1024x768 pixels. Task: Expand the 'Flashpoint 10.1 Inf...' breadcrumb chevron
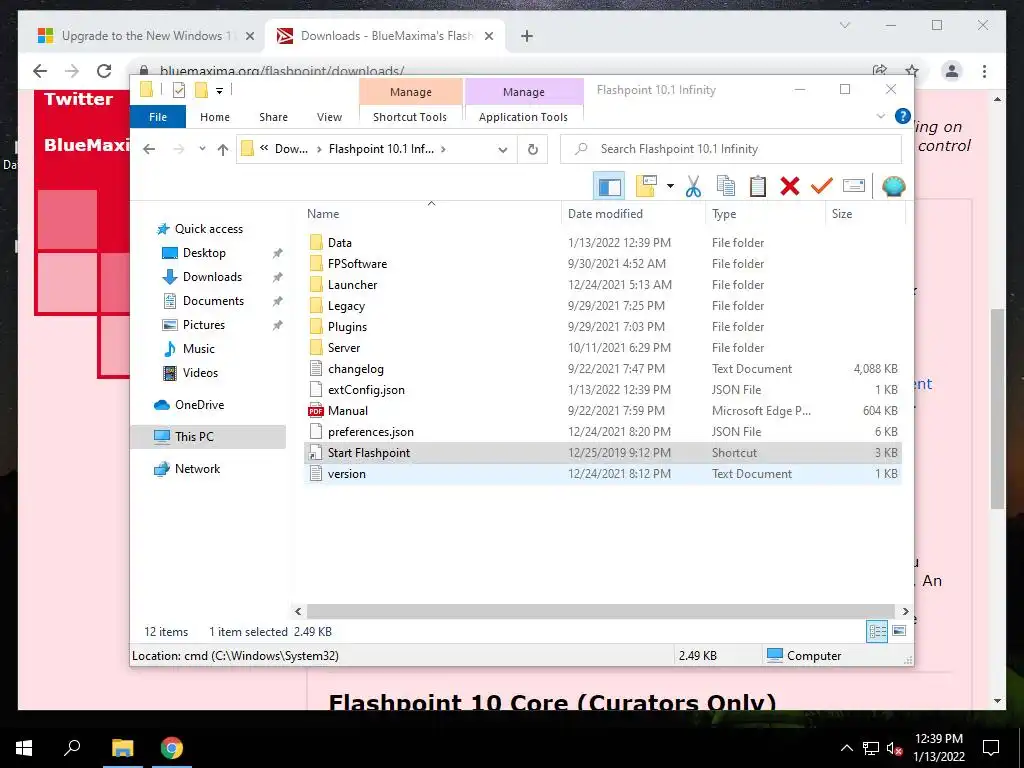[443, 150]
